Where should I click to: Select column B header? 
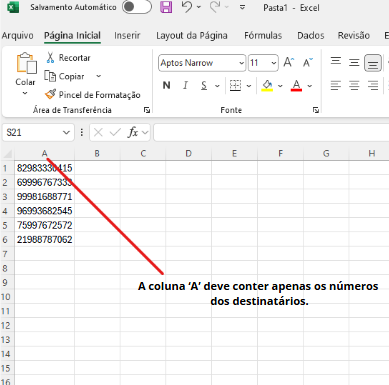pyautogui.click(x=97, y=153)
